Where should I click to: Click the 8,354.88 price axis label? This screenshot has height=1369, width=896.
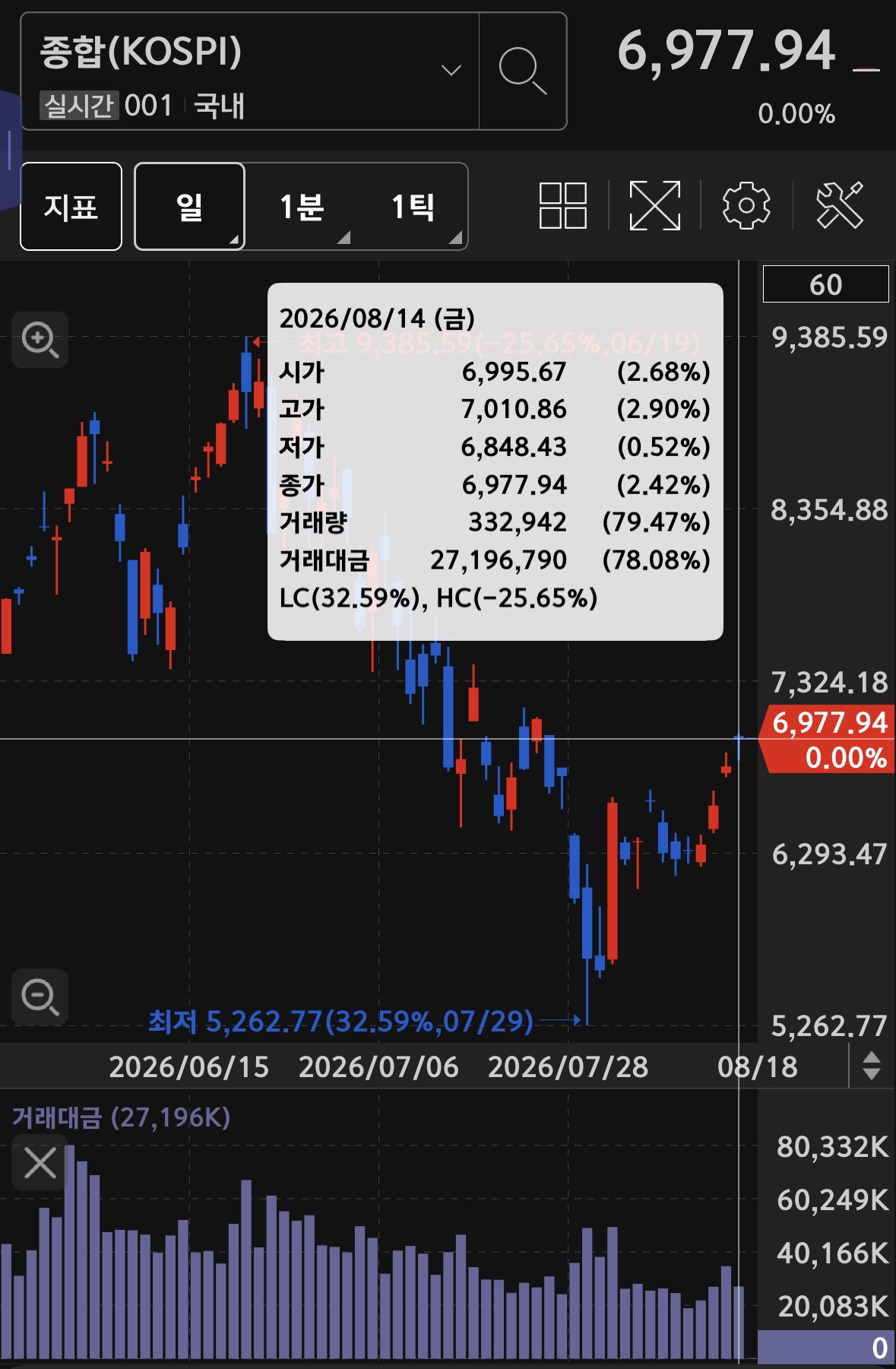pos(829,510)
